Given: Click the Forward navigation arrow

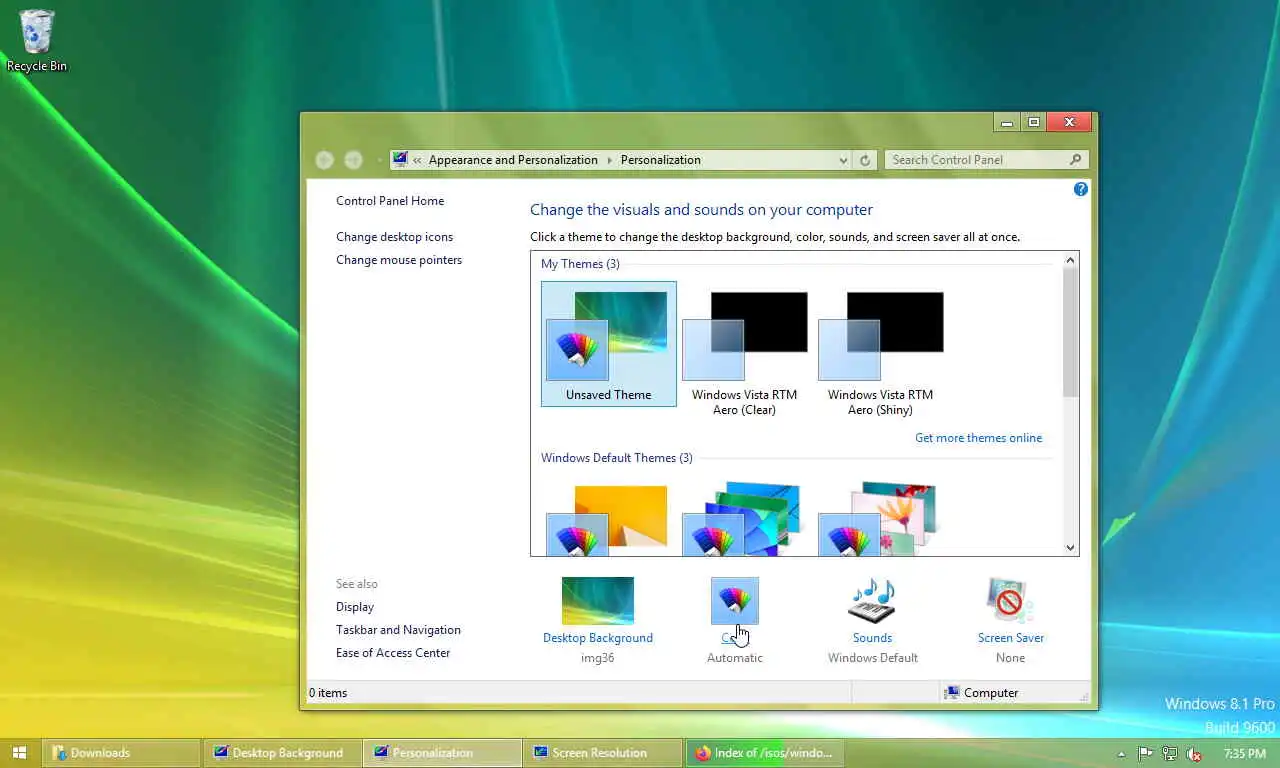Looking at the screenshot, I should click(353, 160).
